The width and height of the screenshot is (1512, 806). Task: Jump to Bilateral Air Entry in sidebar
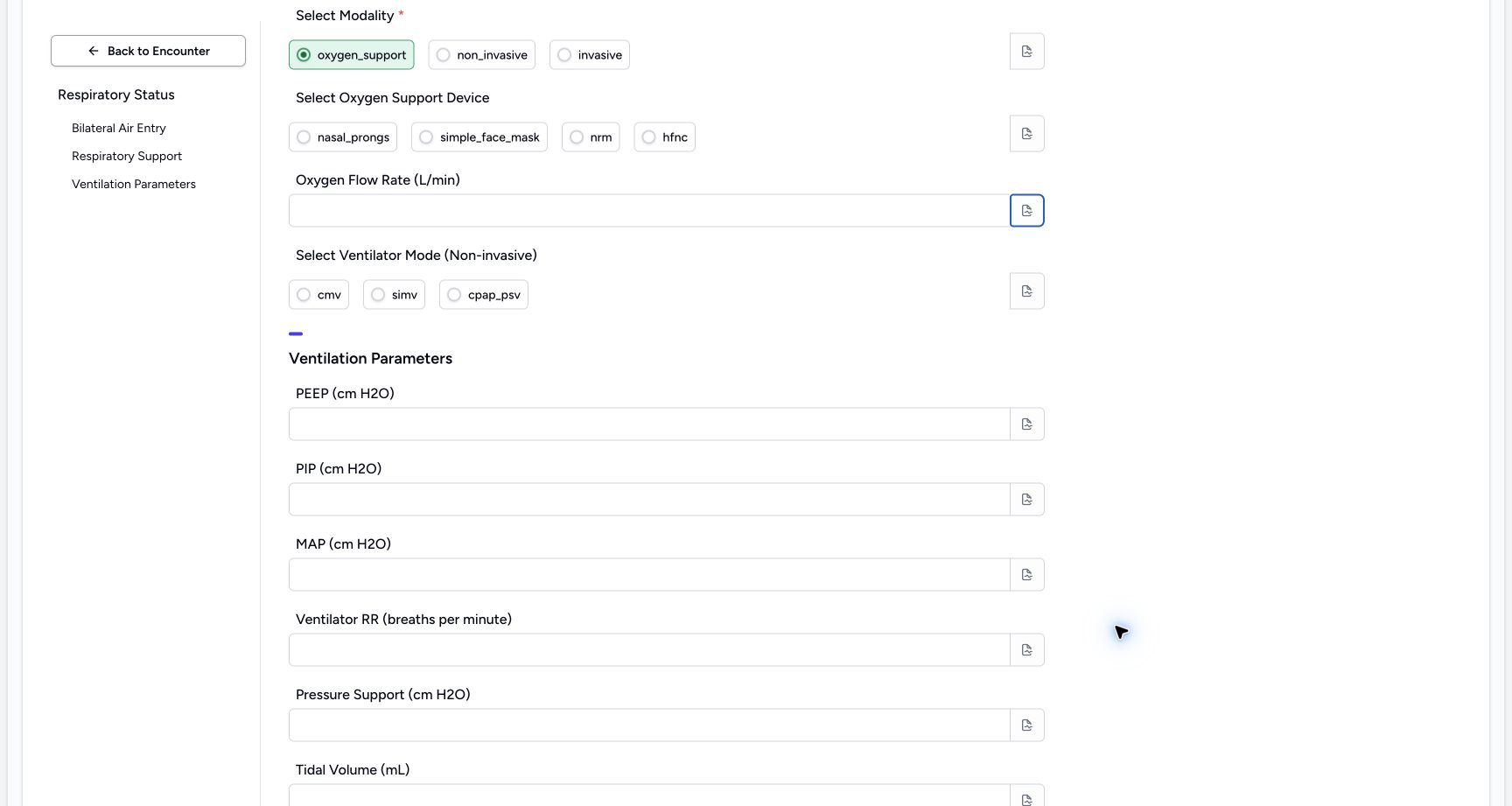click(119, 128)
